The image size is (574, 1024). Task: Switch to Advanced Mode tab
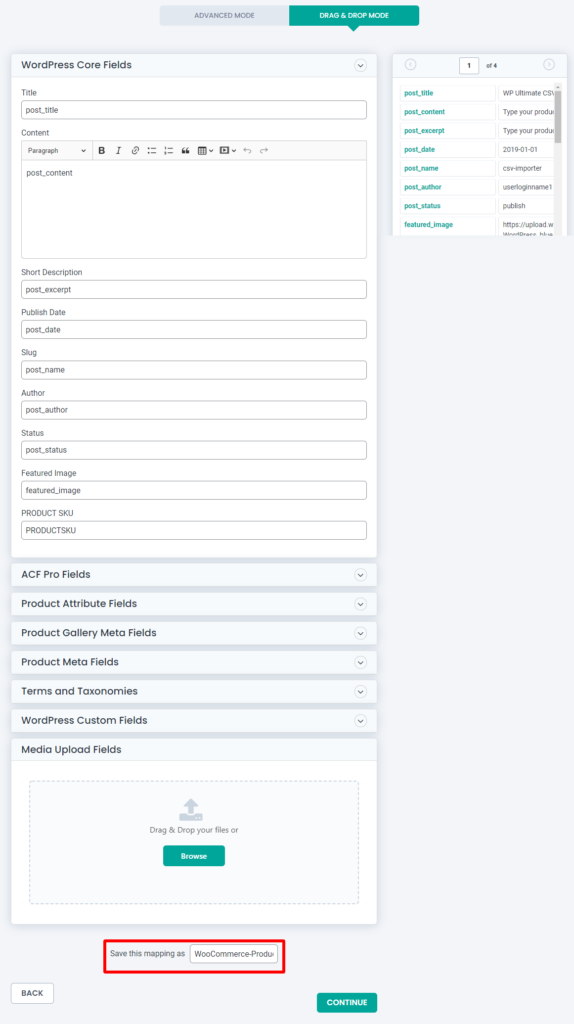pyautogui.click(x=224, y=15)
